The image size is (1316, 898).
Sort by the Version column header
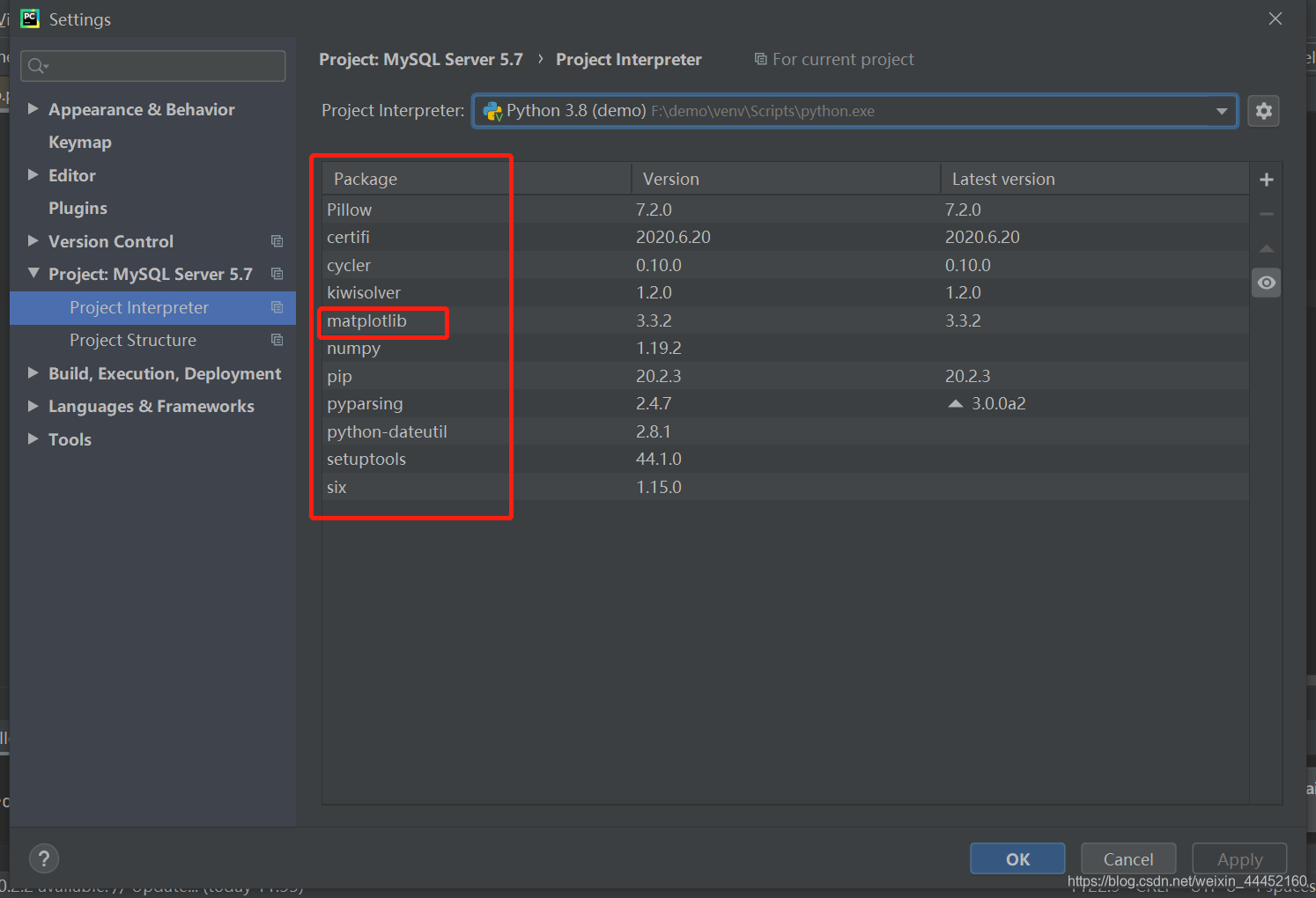point(786,179)
